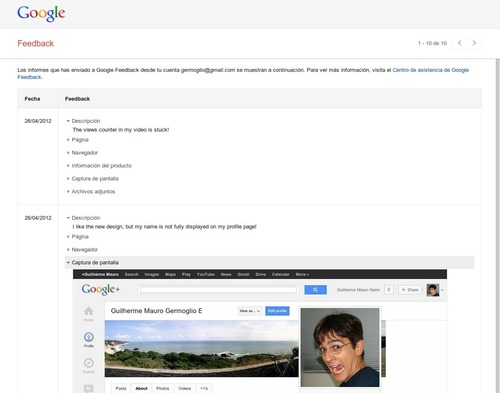
Task: Click Calendar in the black Google bar
Action: point(281,274)
